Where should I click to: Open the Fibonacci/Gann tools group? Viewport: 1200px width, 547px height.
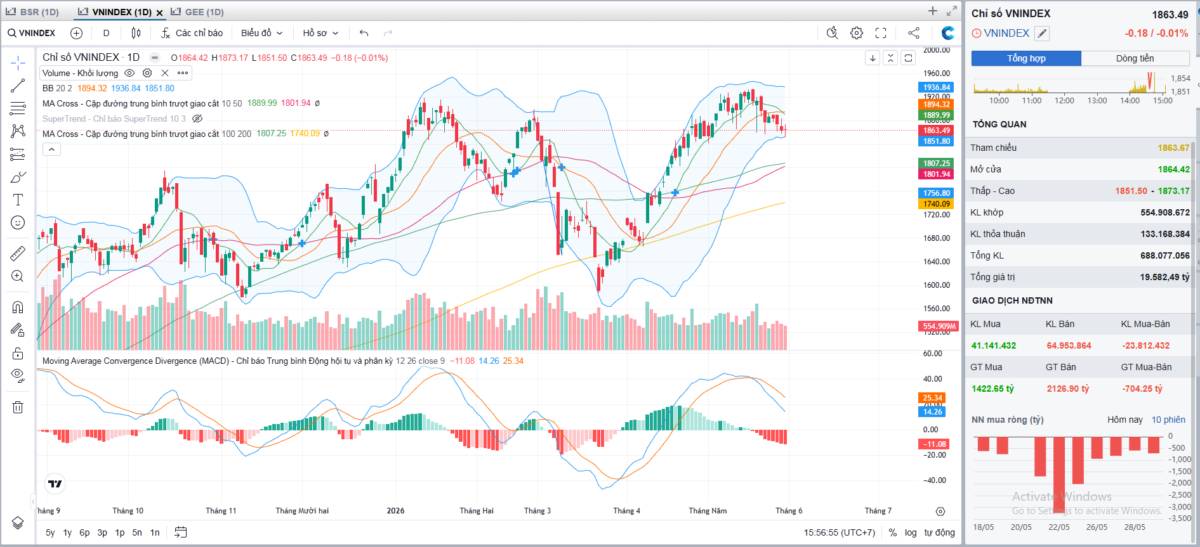point(17,108)
